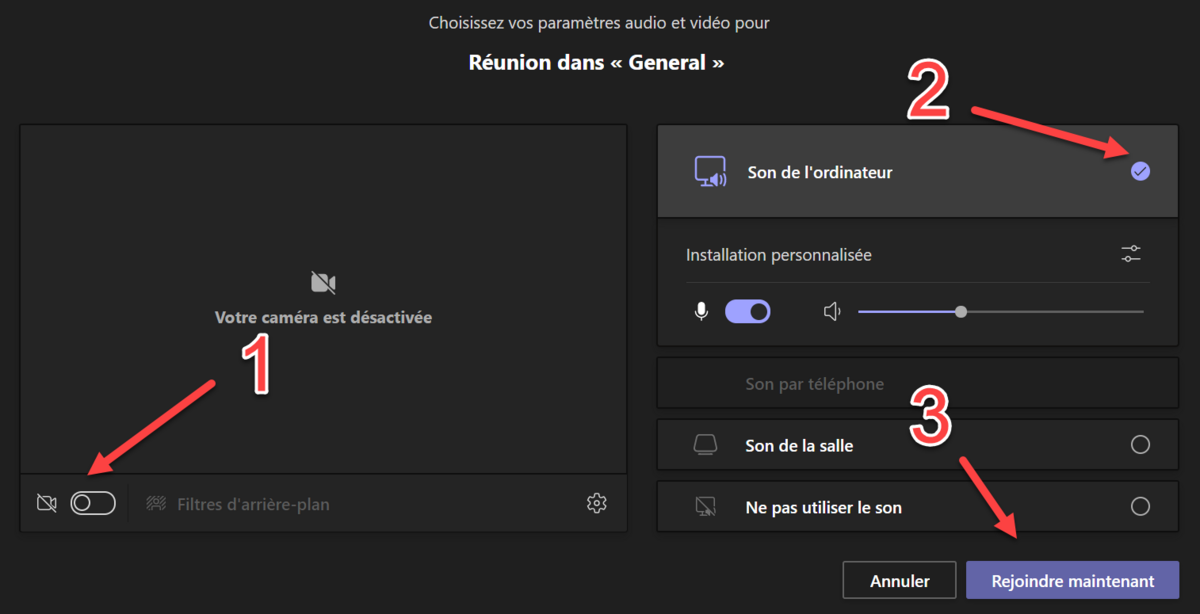This screenshot has height=614, width=1200.
Task: Click the no-audio crossed monitor icon
Action: pos(705,507)
